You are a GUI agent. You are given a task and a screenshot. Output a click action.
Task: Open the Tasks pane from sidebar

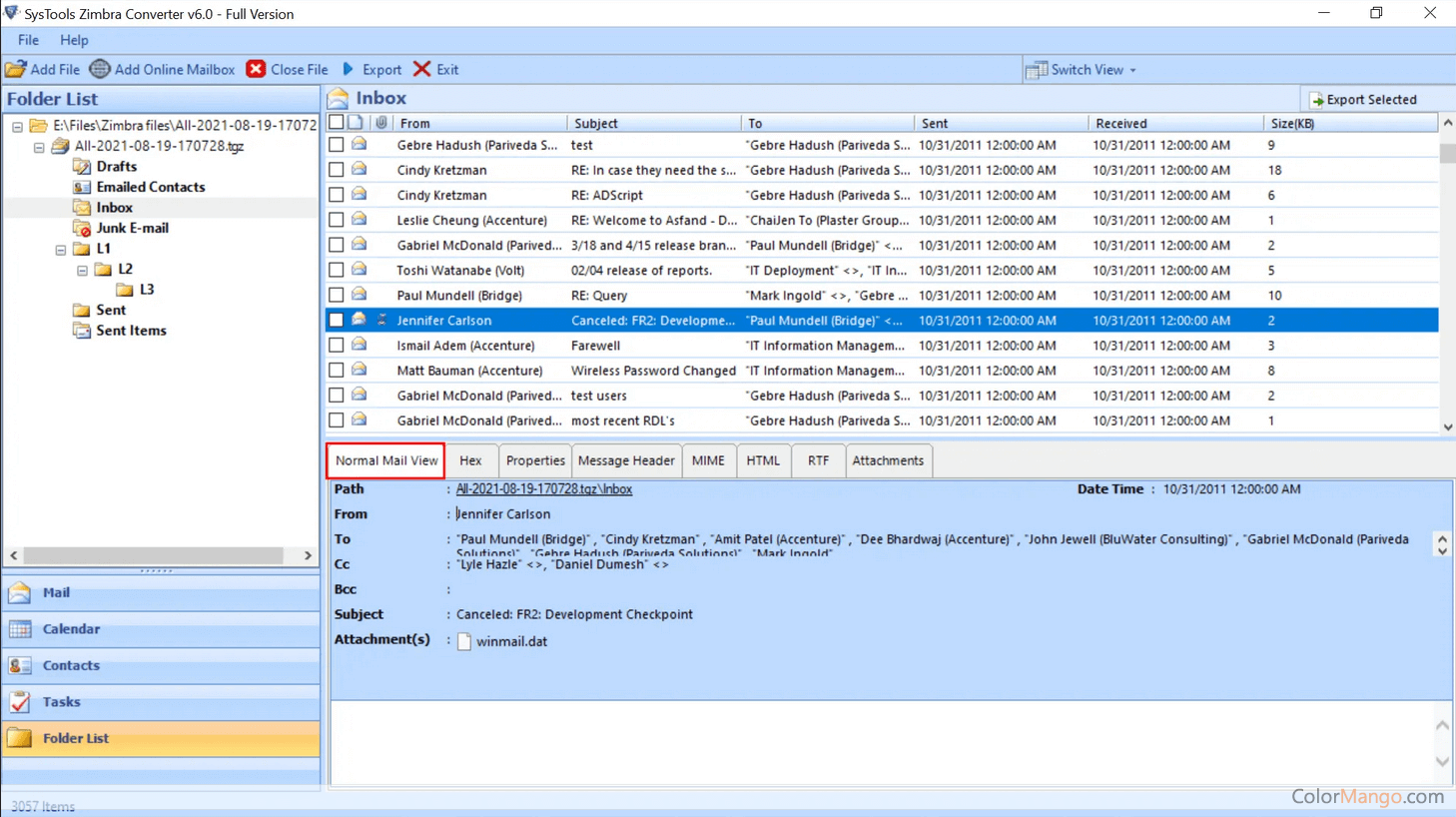coord(61,702)
